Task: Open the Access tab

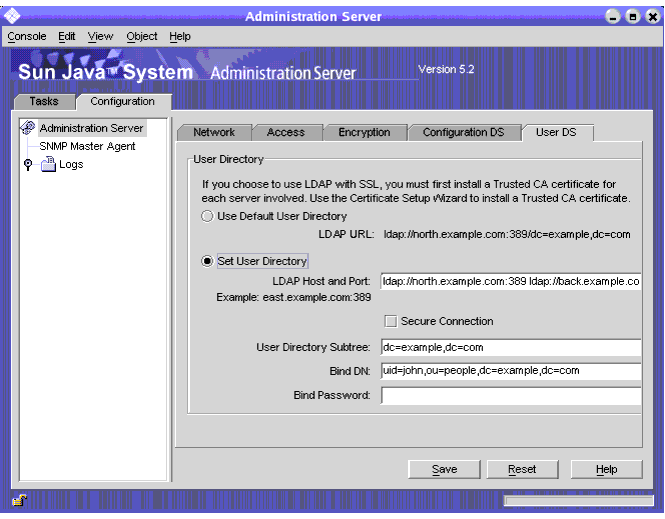Action: pyautogui.click(x=286, y=132)
